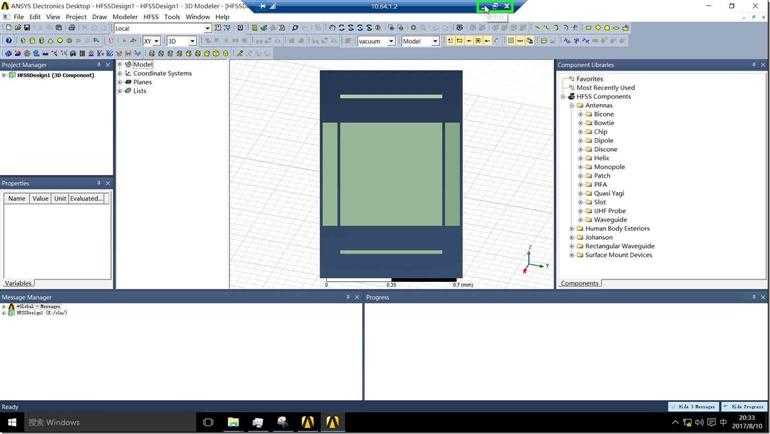Toggle pin on Progress panel
The height and width of the screenshot is (434, 770).
pyautogui.click(x=754, y=297)
